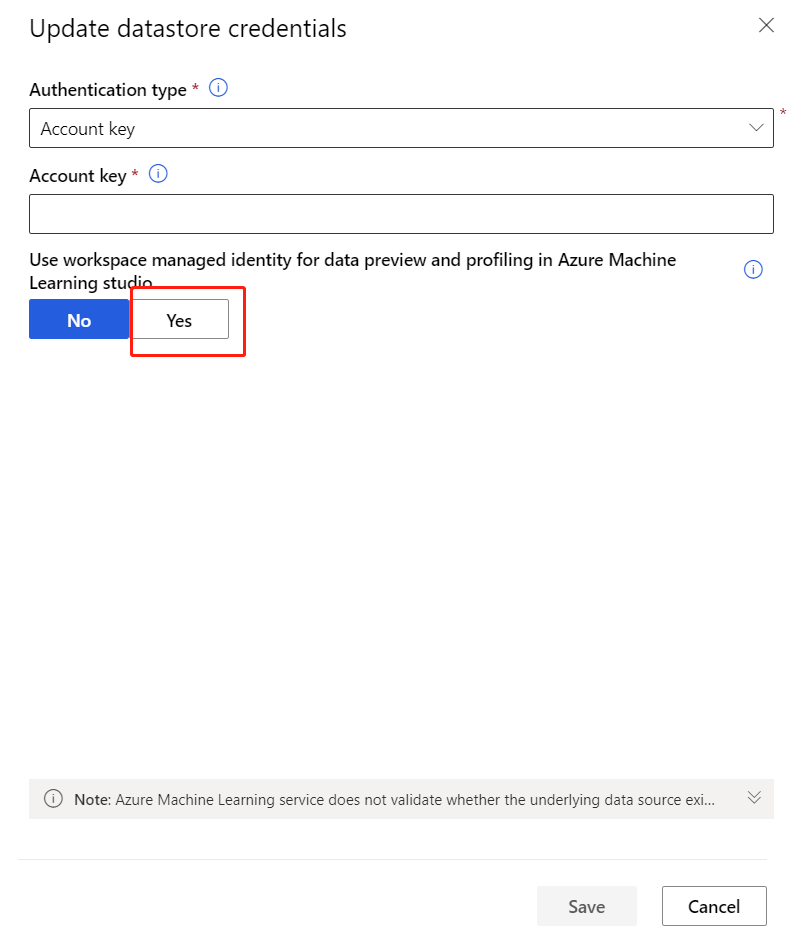Image resolution: width=798 pixels, height=950 pixels.
Task: Choose Yes for workspace managed identity
Action: 180,320
